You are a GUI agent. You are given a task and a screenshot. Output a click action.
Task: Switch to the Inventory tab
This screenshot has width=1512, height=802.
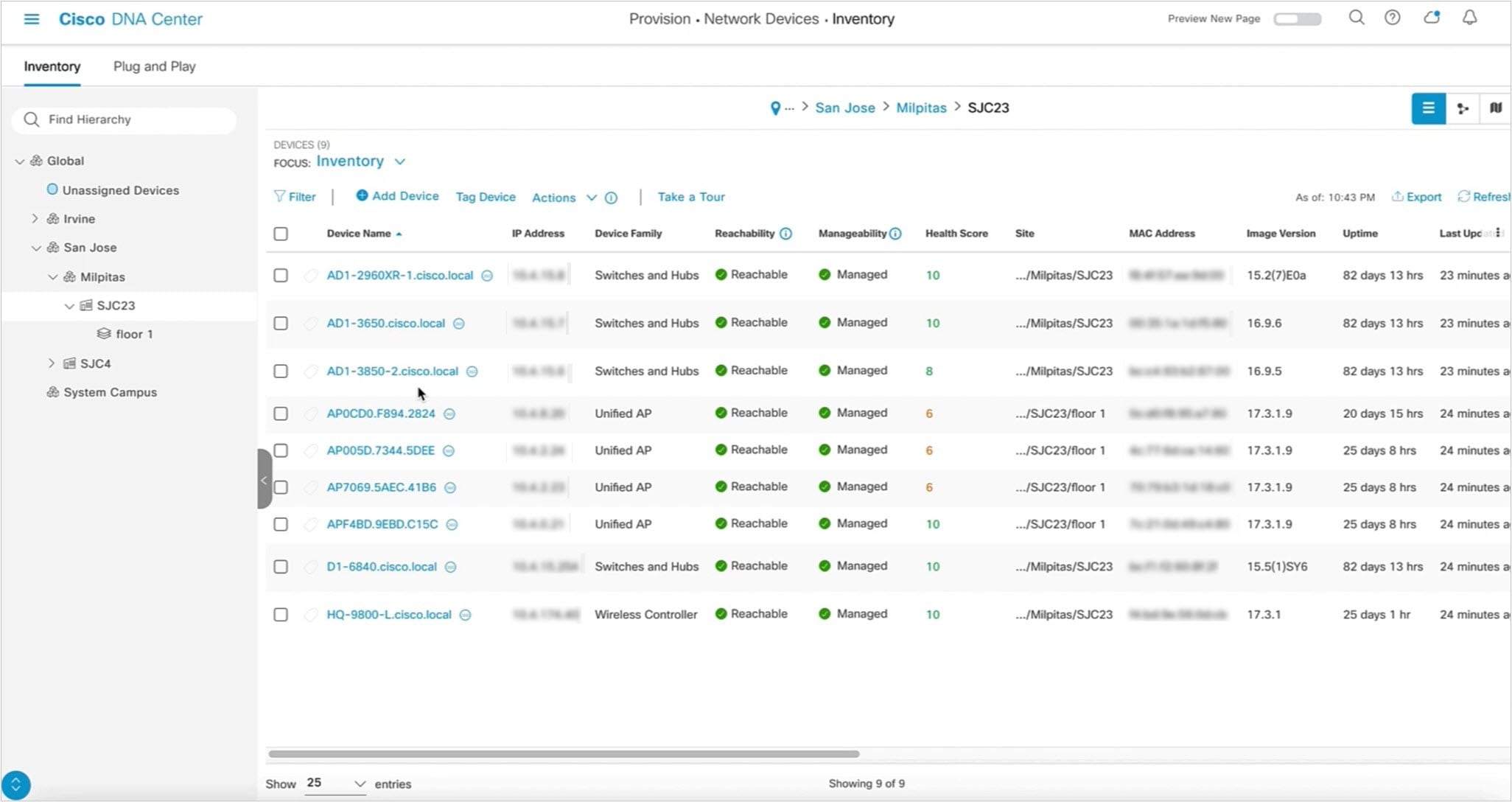52,66
